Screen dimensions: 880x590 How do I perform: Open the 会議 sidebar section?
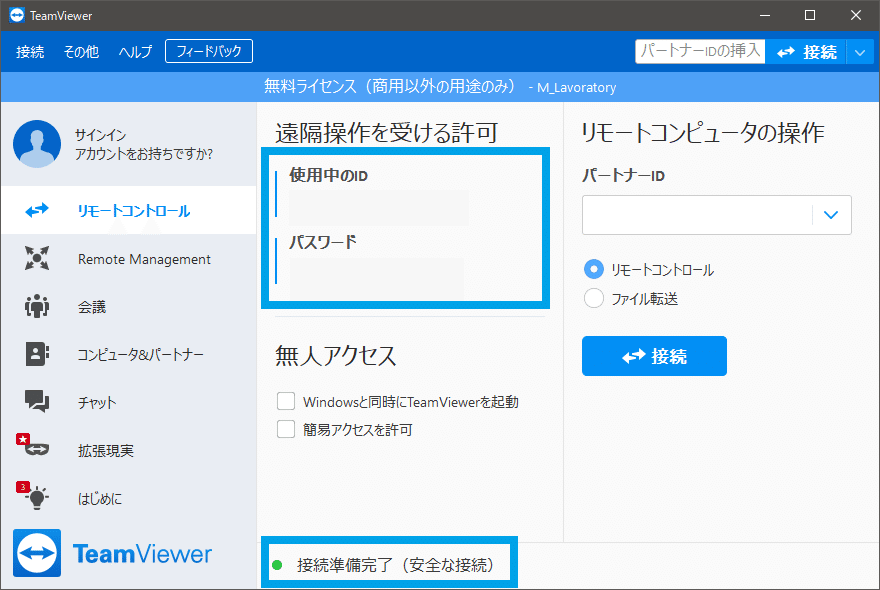click(x=129, y=307)
